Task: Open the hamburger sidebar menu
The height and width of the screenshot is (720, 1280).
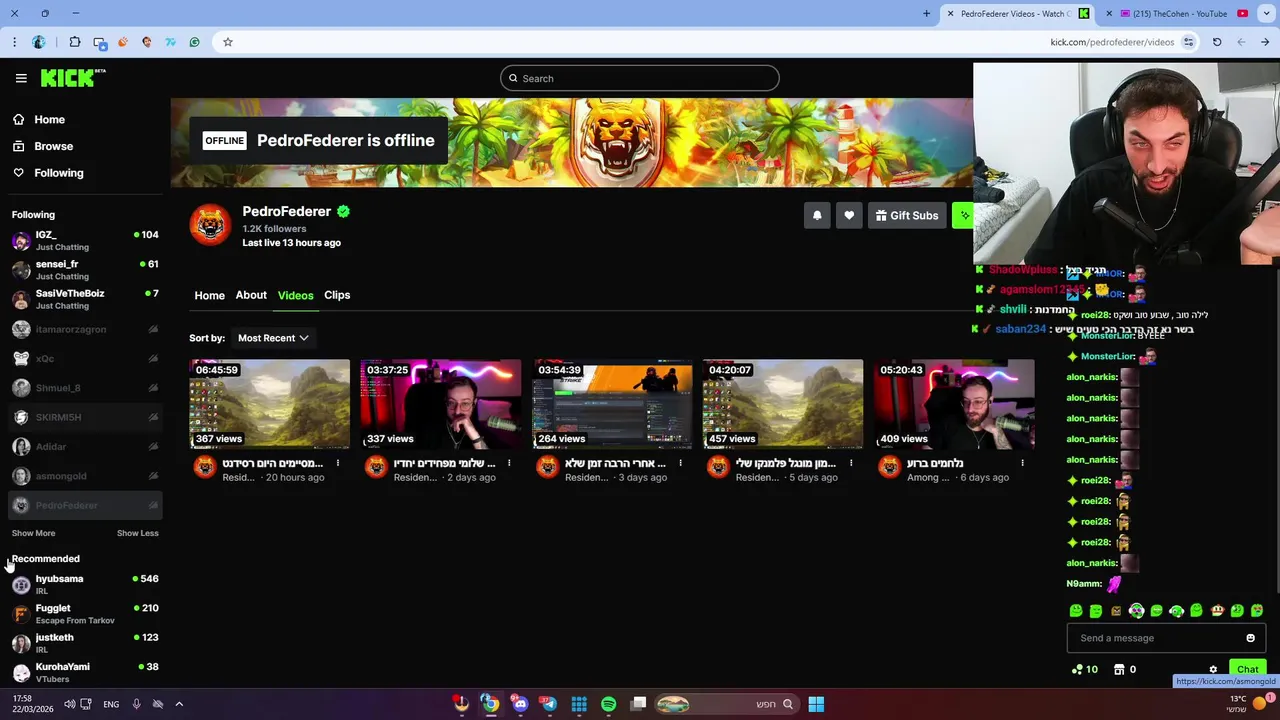Action: (21, 78)
